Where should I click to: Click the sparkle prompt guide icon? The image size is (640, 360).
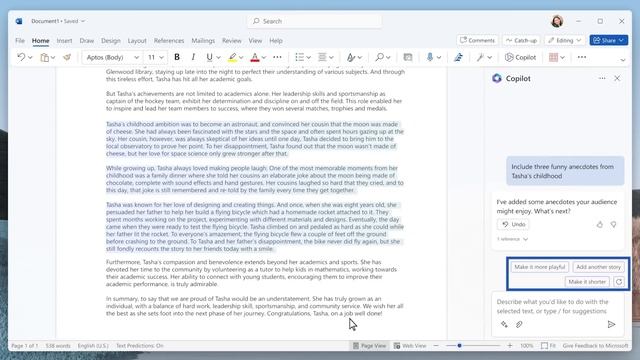tap(504, 324)
